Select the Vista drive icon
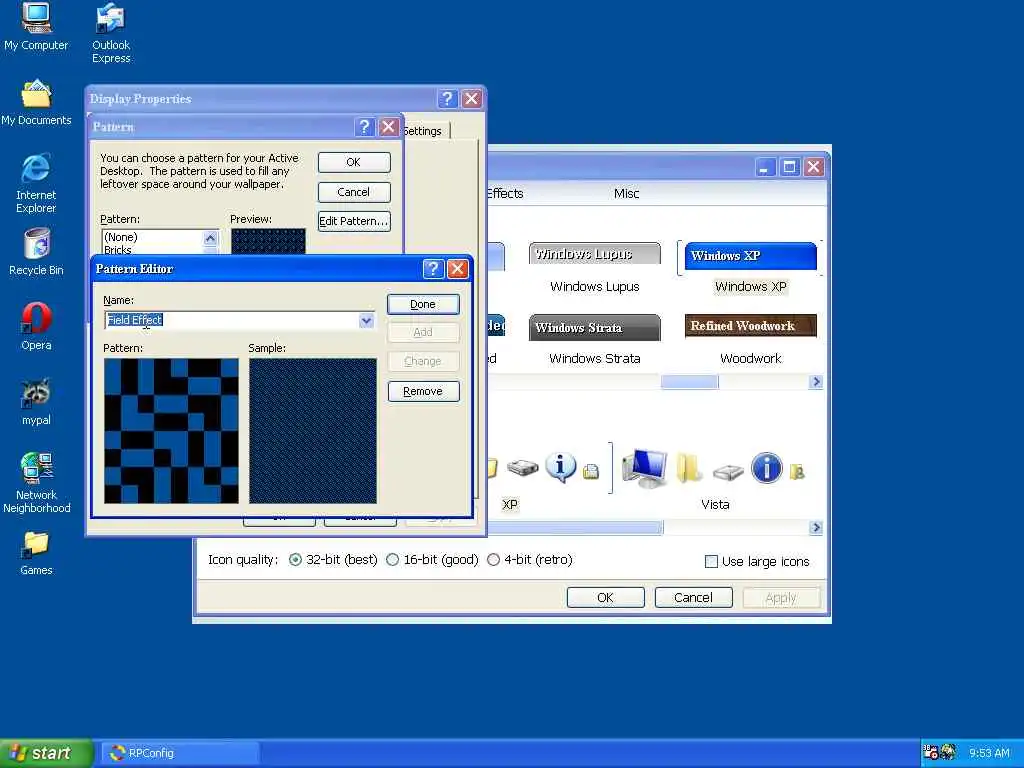 tap(728, 472)
